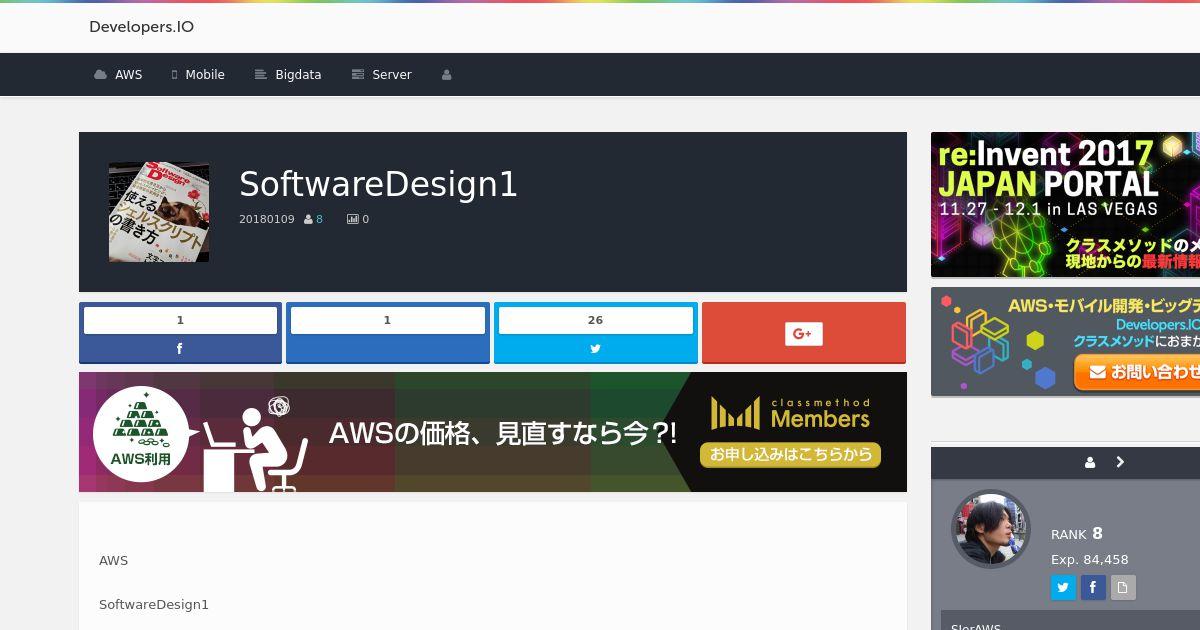Image resolution: width=1200 pixels, height=630 pixels.
Task: Open the SoftwareDesign magazine cover thumbnail
Action: tap(159, 212)
